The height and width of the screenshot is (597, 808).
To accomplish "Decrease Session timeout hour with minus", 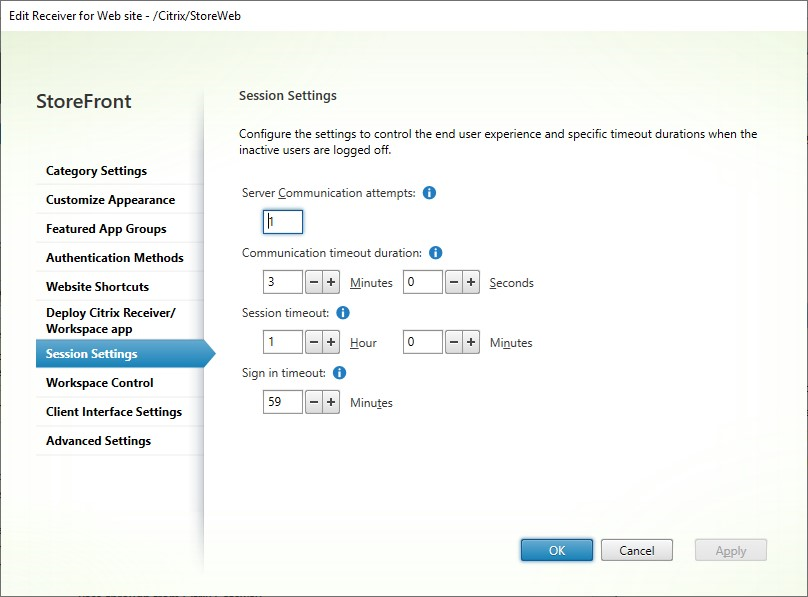I will (x=314, y=342).
